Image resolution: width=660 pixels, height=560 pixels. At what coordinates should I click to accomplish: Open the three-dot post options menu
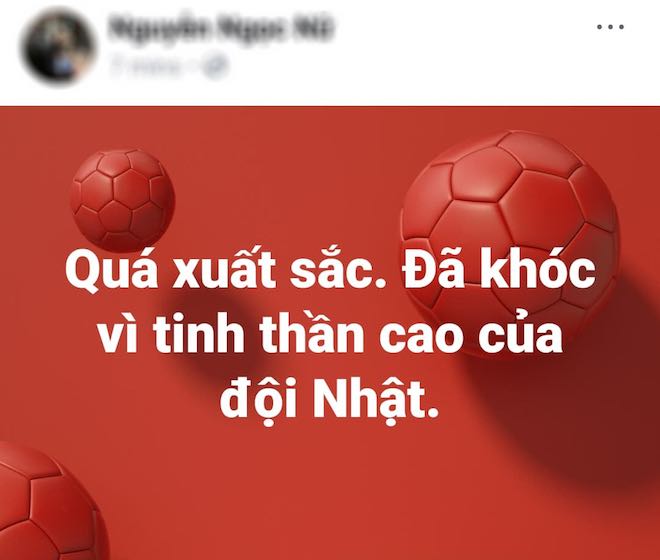610,27
